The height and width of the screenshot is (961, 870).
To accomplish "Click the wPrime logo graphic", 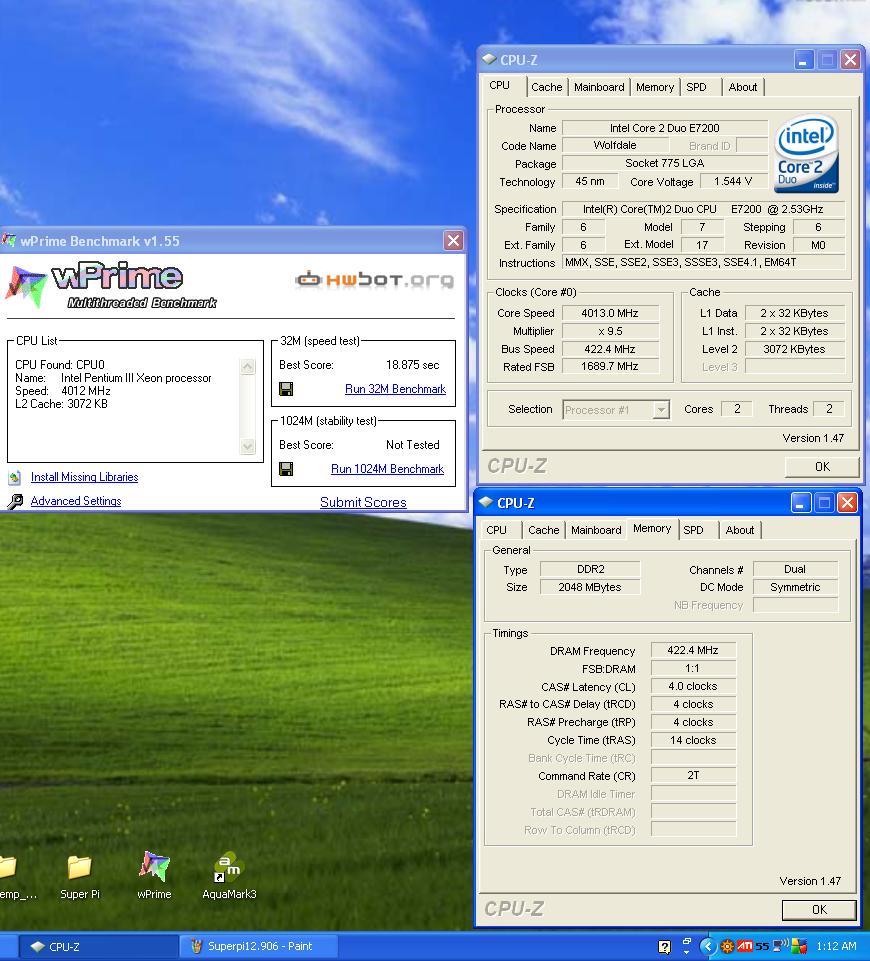I will [112, 286].
